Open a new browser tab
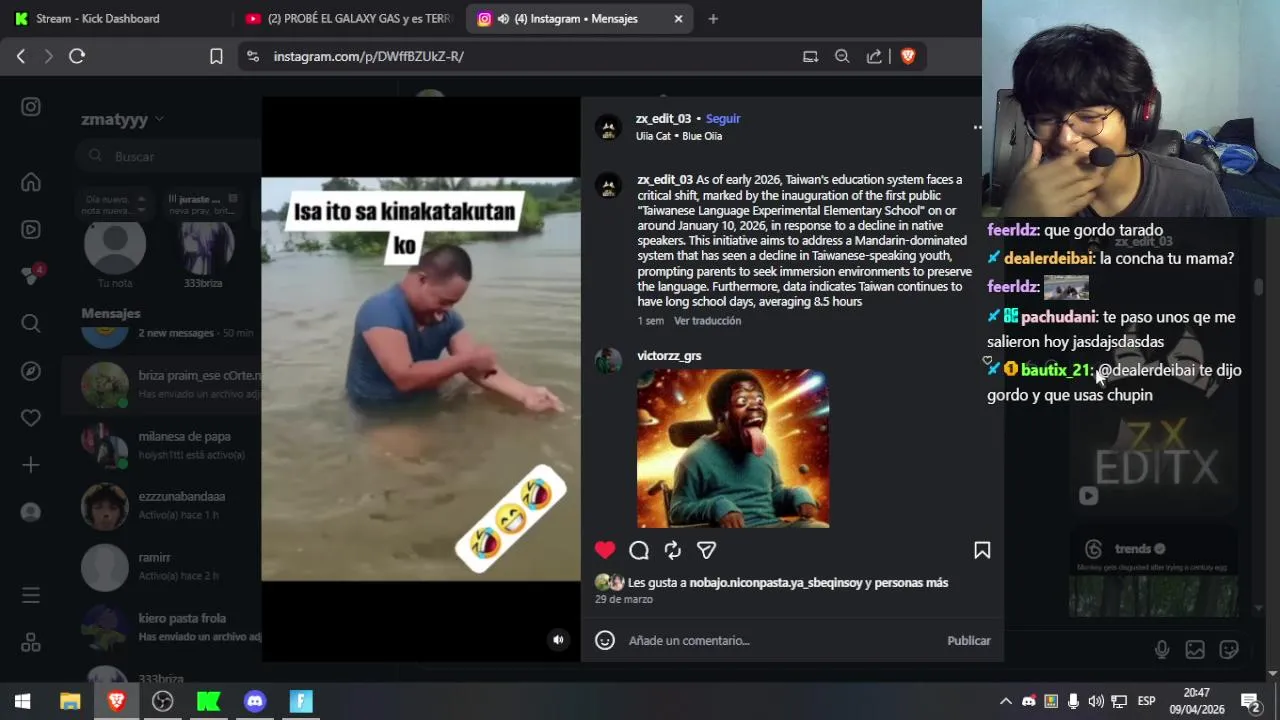This screenshot has height=720, width=1280. 713,18
